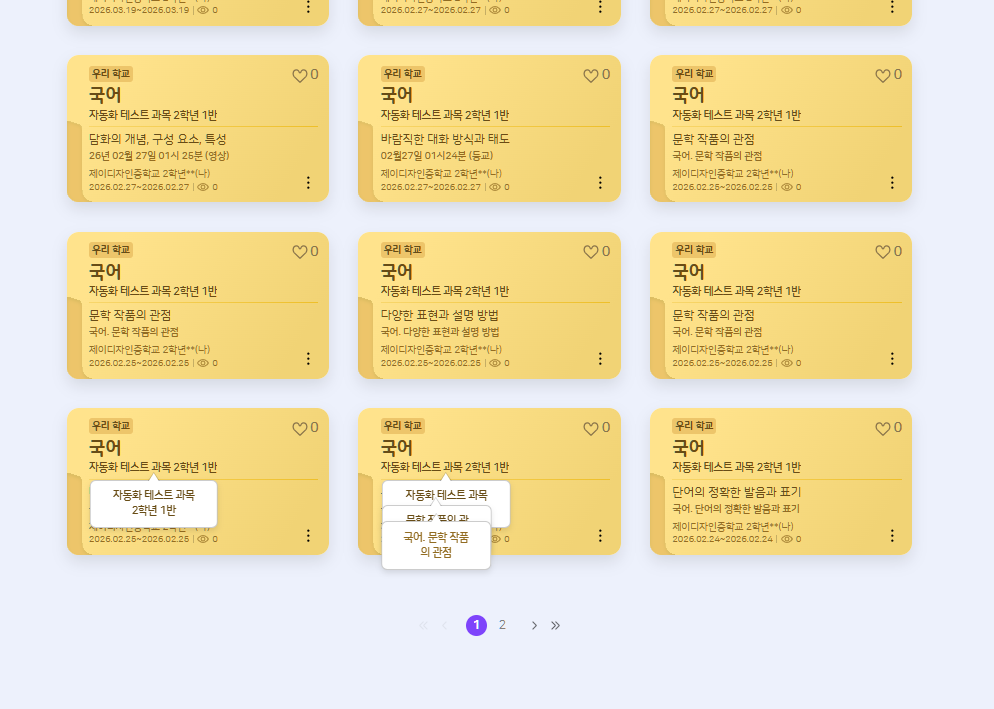Click the first page double-left chevron
This screenshot has width=994, height=709.
(x=423, y=625)
